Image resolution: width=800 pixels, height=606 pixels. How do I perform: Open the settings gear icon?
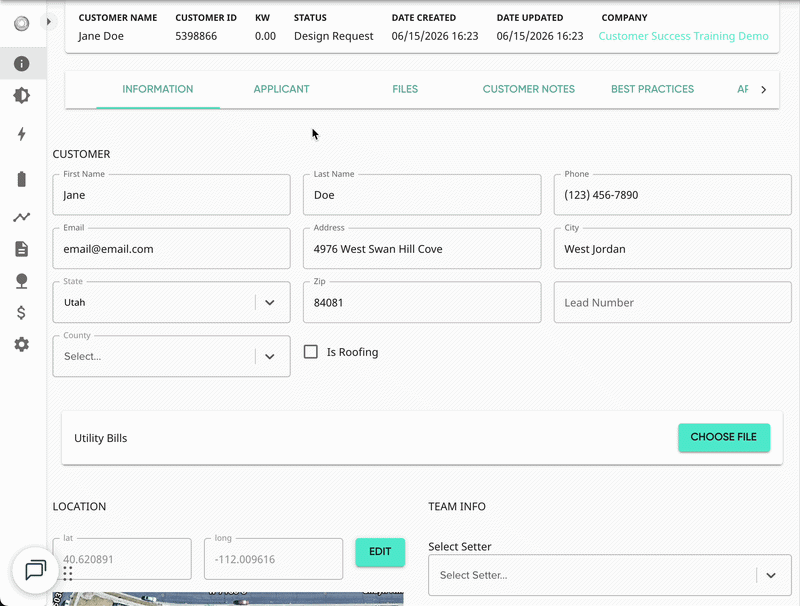[21, 344]
